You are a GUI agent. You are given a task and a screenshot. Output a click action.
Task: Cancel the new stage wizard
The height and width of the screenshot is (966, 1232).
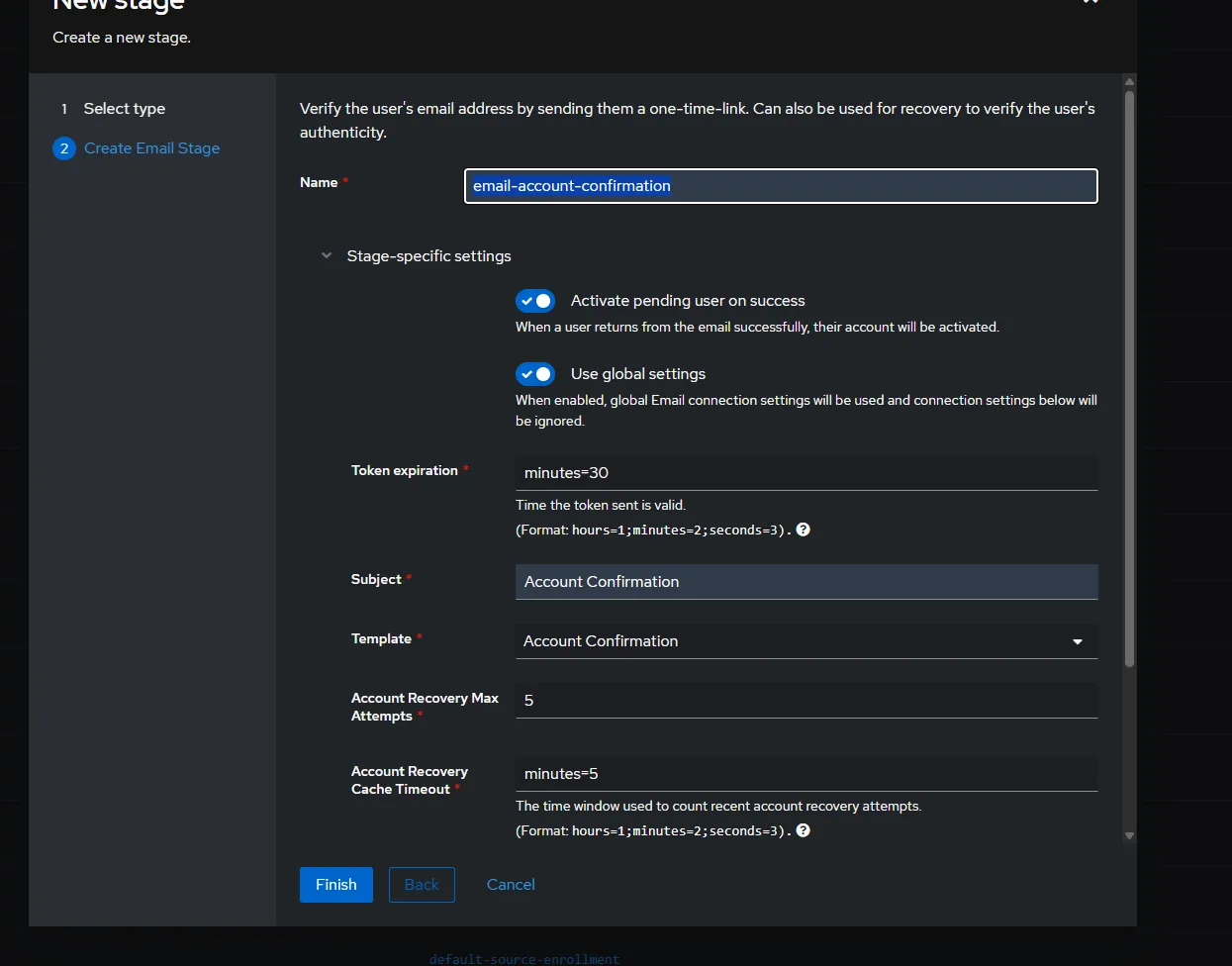(511, 885)
